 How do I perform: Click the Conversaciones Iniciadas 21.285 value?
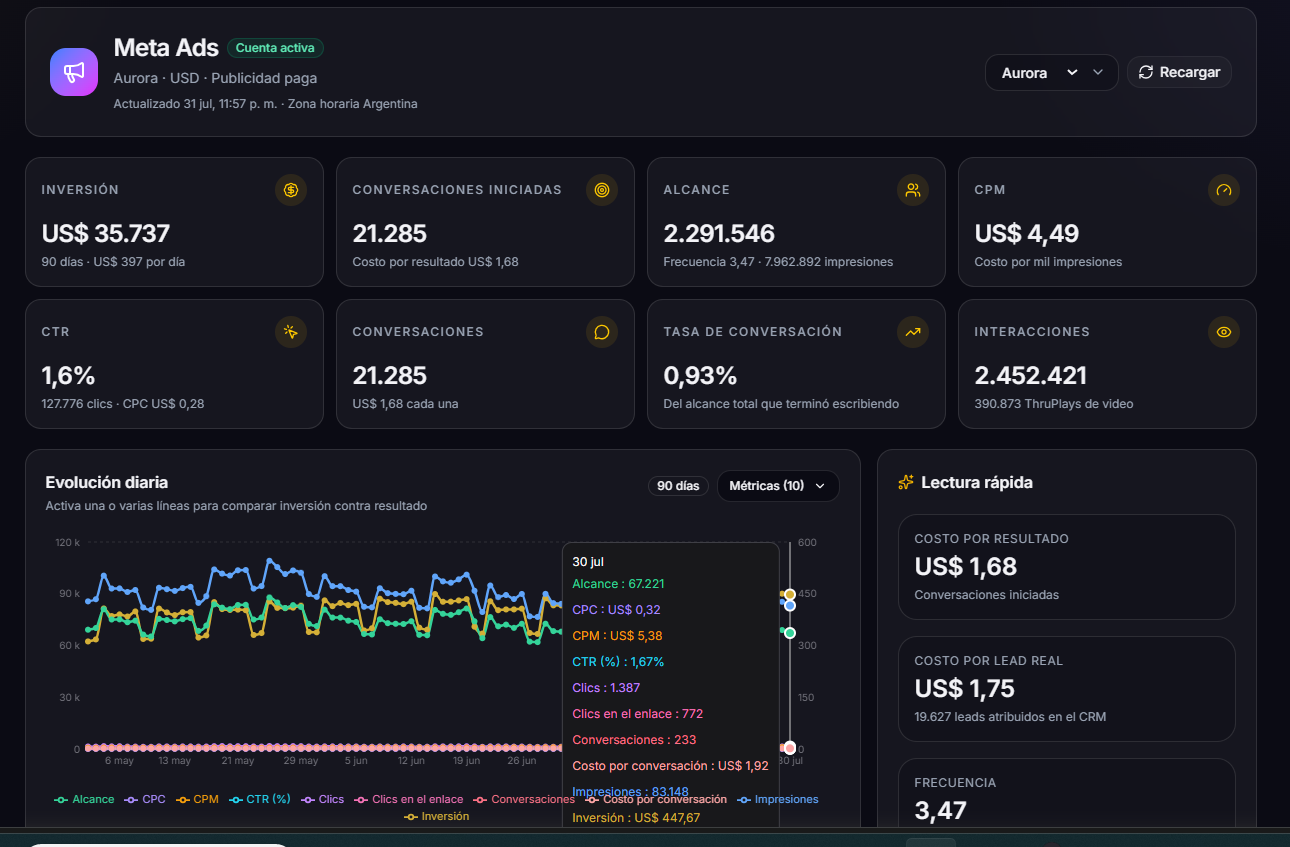click(x=390, y=234)
